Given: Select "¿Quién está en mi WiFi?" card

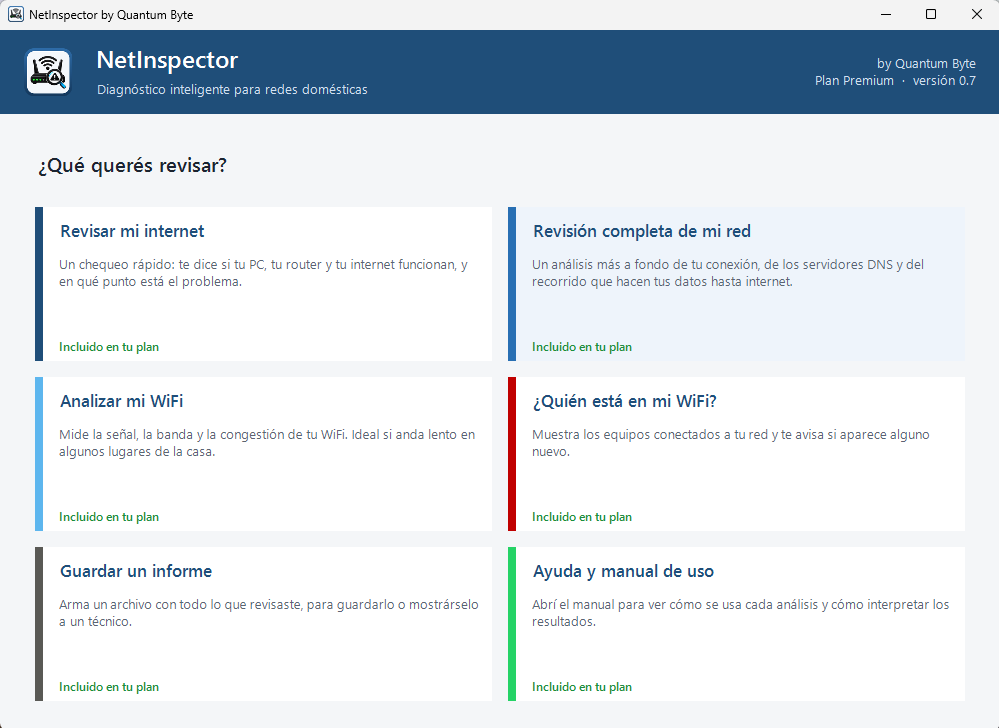Looking at the screenshot, I should pyautogui.click(x=737, y=454).
